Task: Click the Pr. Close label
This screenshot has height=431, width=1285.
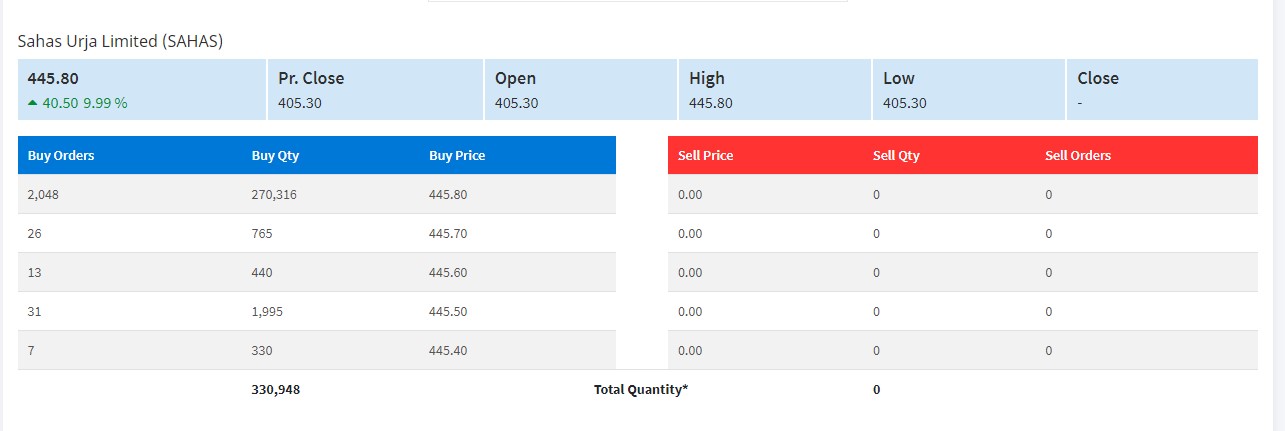Action: 311,78
